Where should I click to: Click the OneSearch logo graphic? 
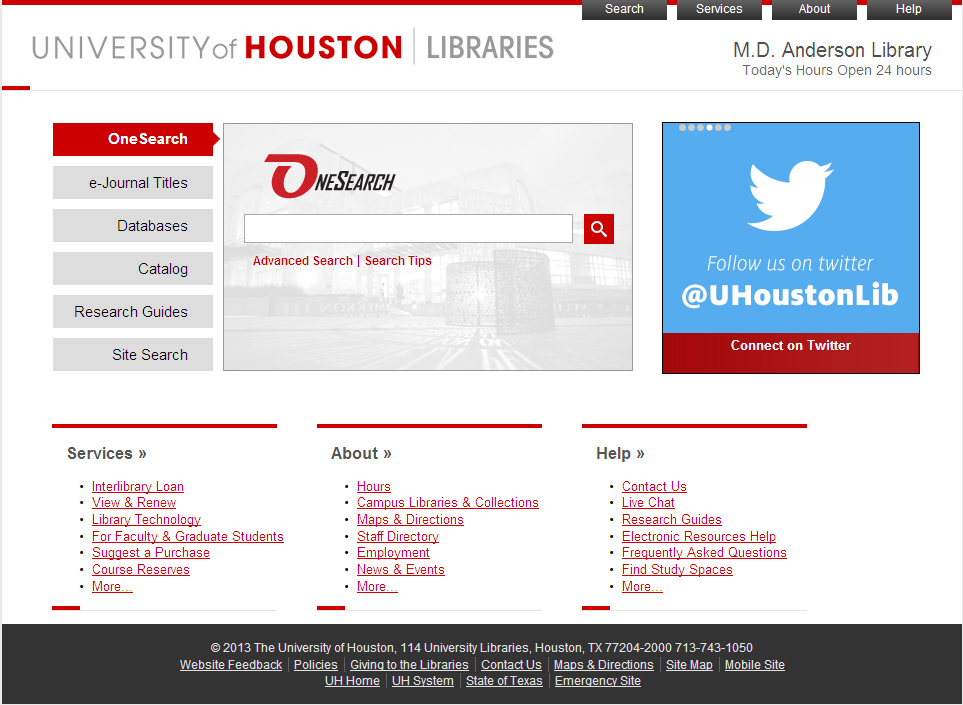point(330,176)
